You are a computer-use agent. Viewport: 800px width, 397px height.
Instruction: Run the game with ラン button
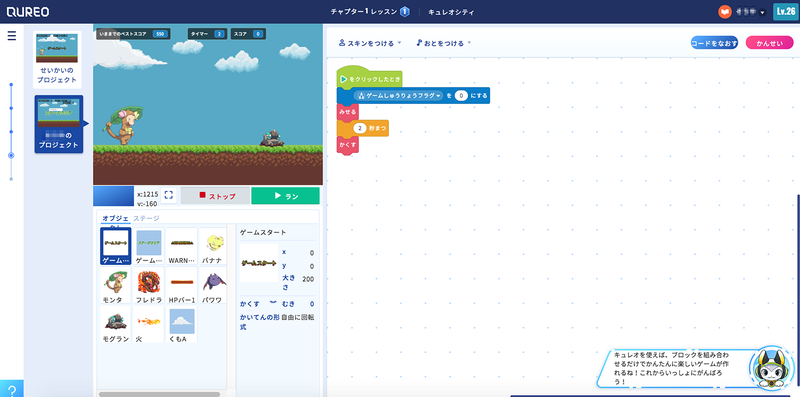pyautogui.click(x=285, y=196)
